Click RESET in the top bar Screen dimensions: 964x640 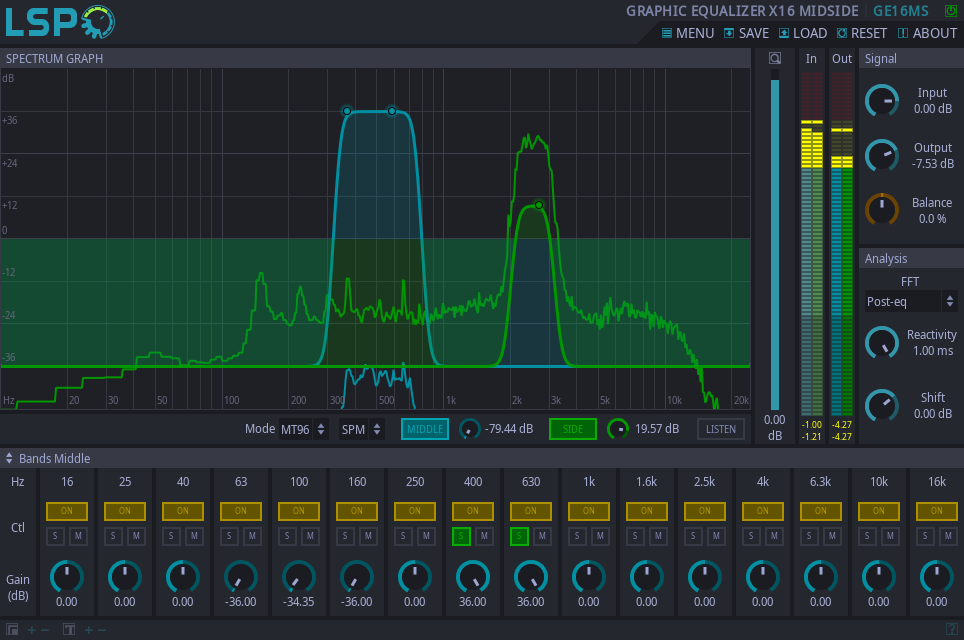pyautogui.click(x=861, y=33)
